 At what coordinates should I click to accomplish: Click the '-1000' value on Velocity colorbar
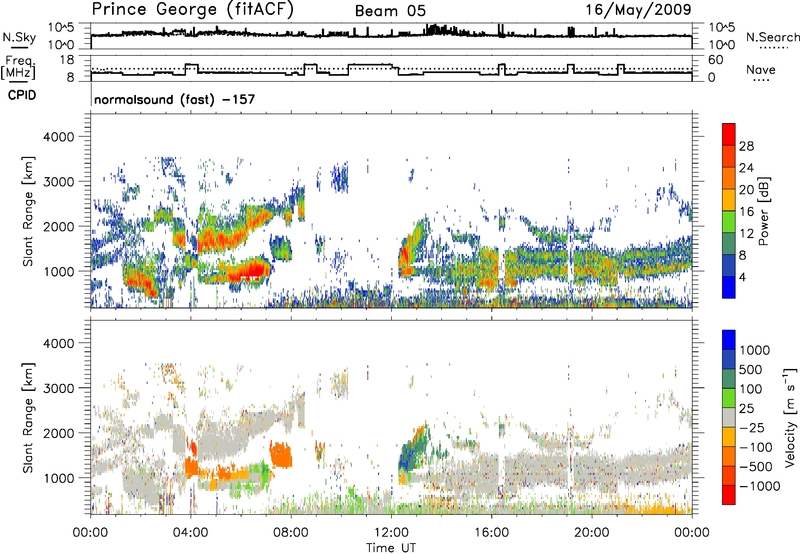[x=760, y=486]
